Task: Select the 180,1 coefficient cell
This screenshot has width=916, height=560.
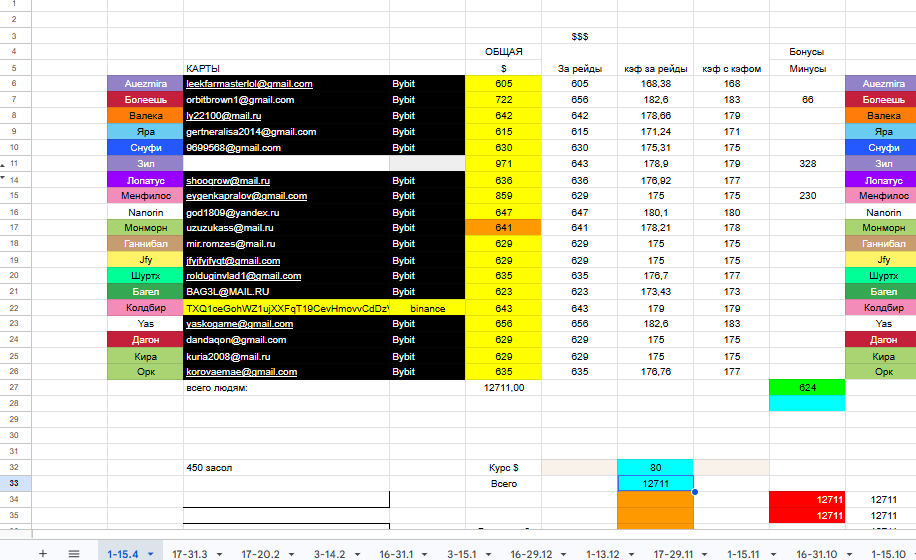Action: tap(655, 213)
